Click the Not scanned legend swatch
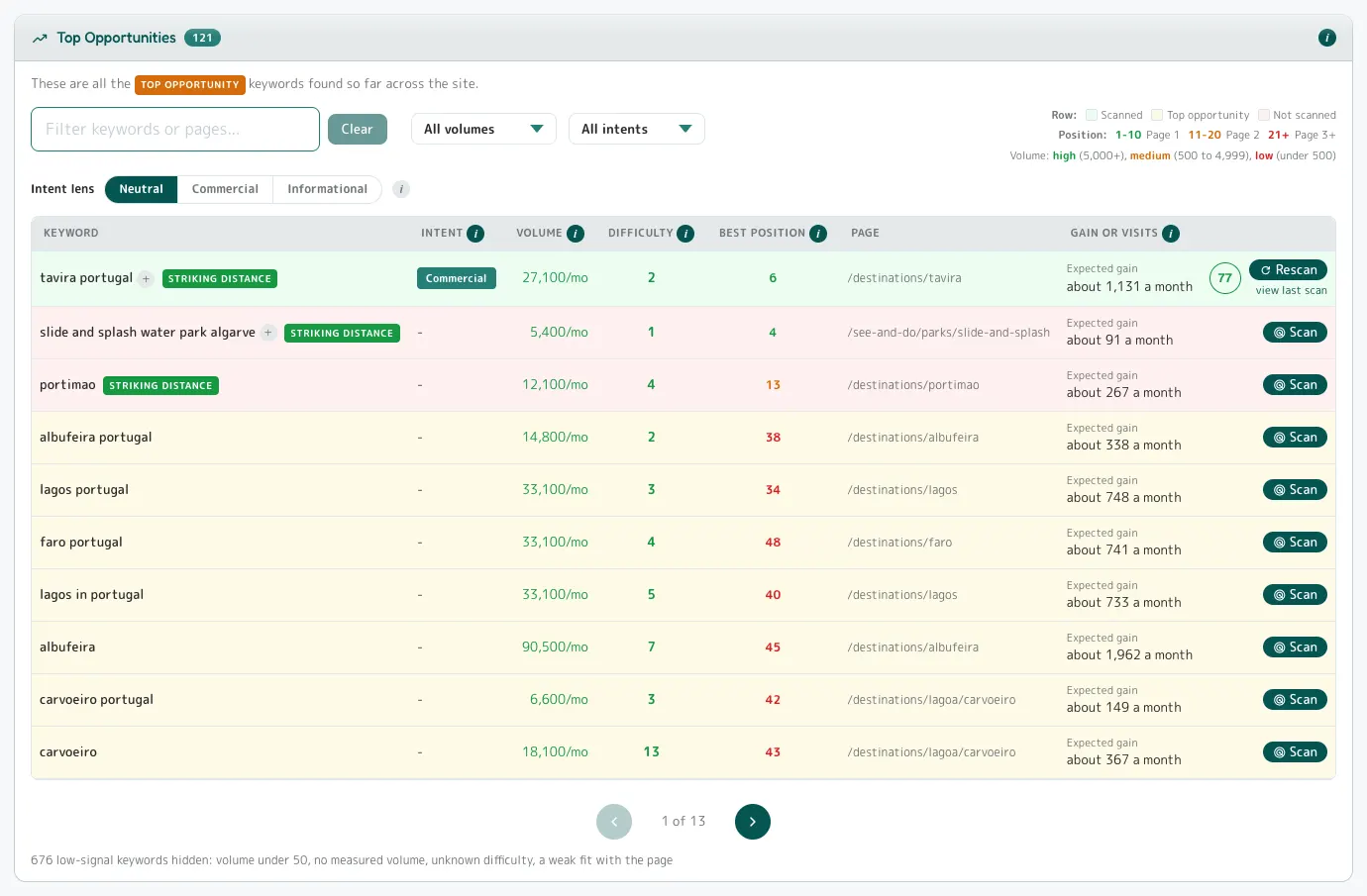1367x896 pixels. (1264, 115)
